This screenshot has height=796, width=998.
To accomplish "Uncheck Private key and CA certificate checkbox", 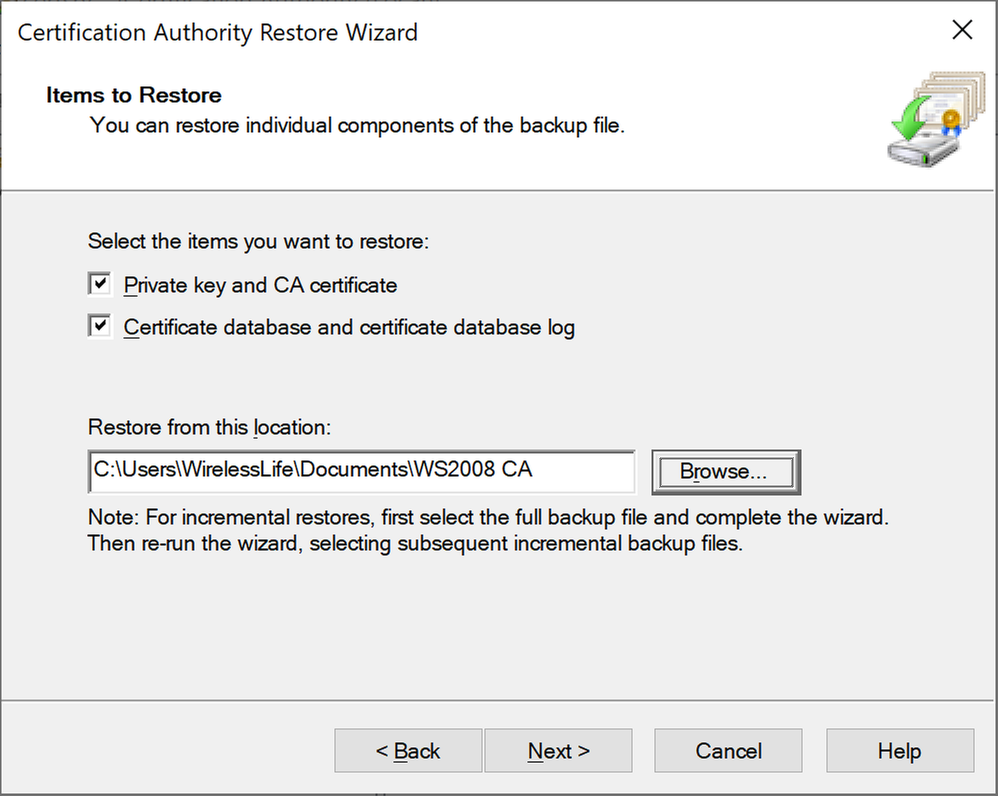I will 100,284.
